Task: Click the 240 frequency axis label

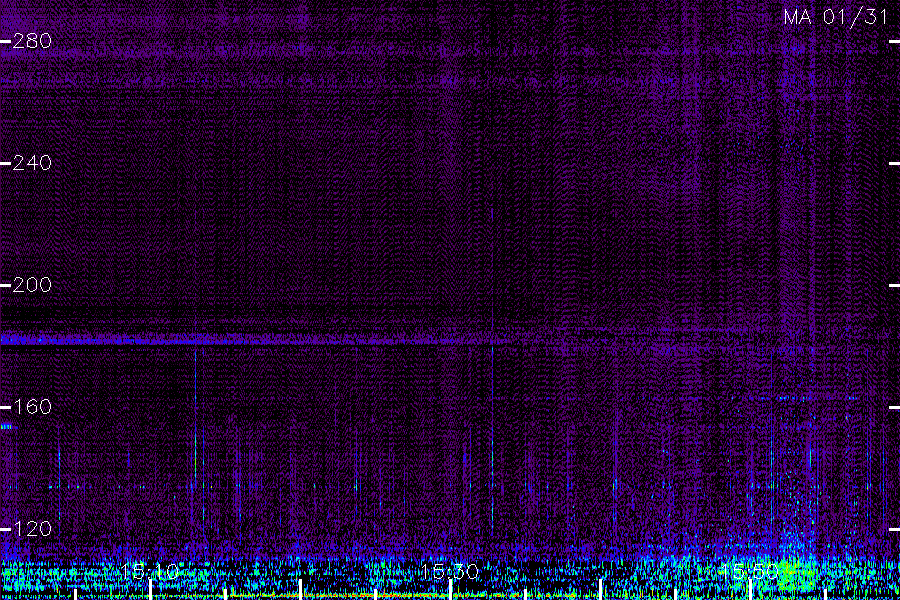Action: (x=32, y=163)
